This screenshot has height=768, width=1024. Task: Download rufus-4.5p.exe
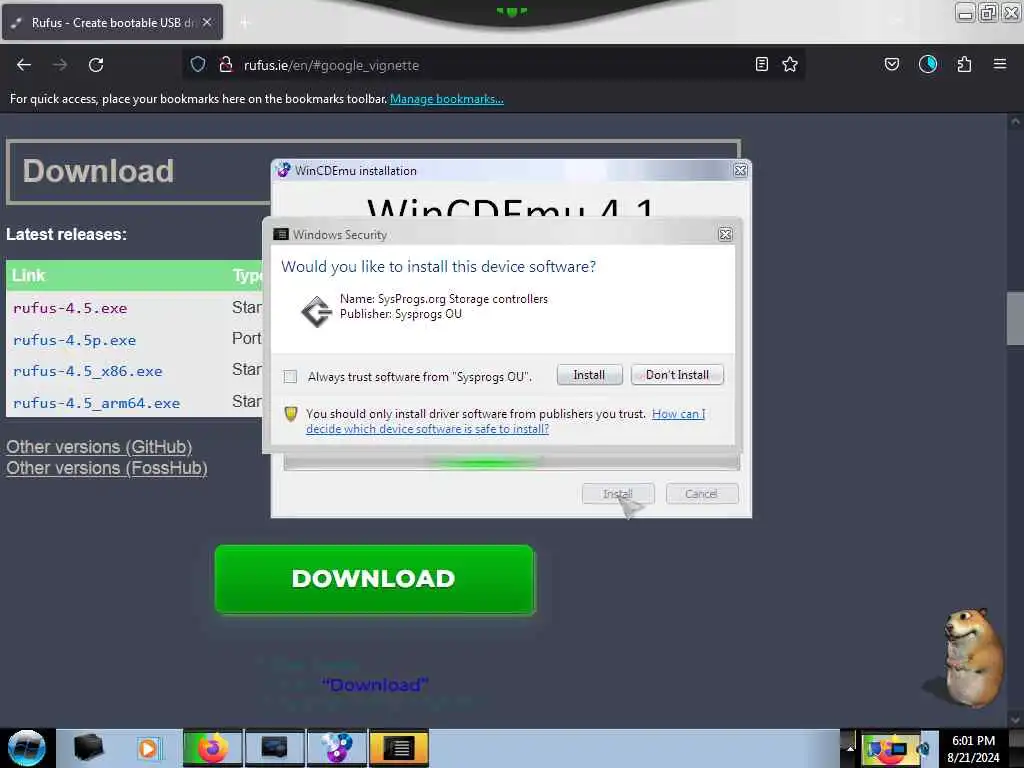click(74, 340)
